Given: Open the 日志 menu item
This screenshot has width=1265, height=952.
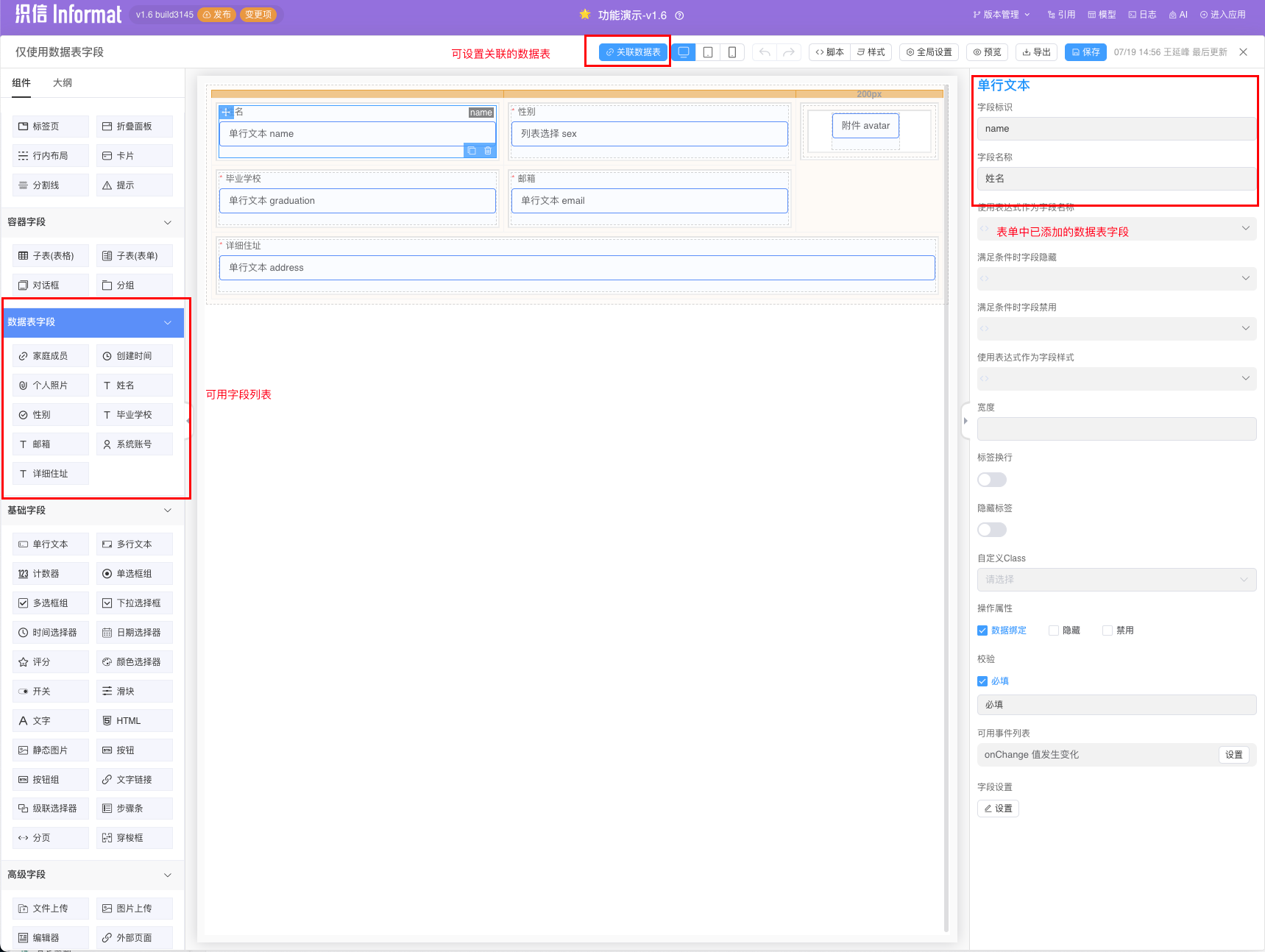Looking at the screenshot, I should click(1142, 15).
